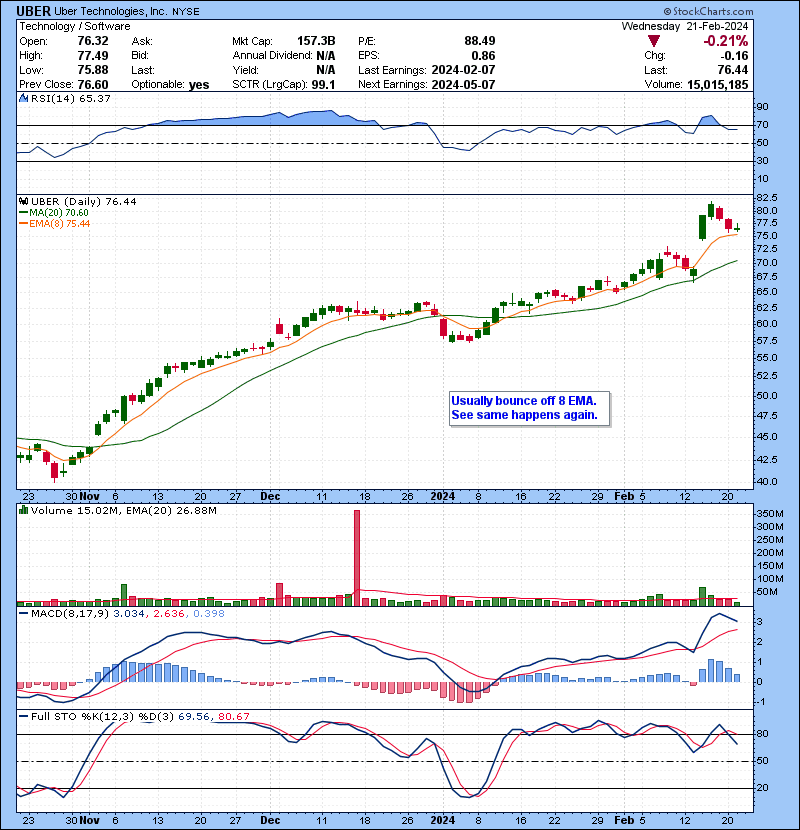Click the EPS value 0.86

click(483, 56)
